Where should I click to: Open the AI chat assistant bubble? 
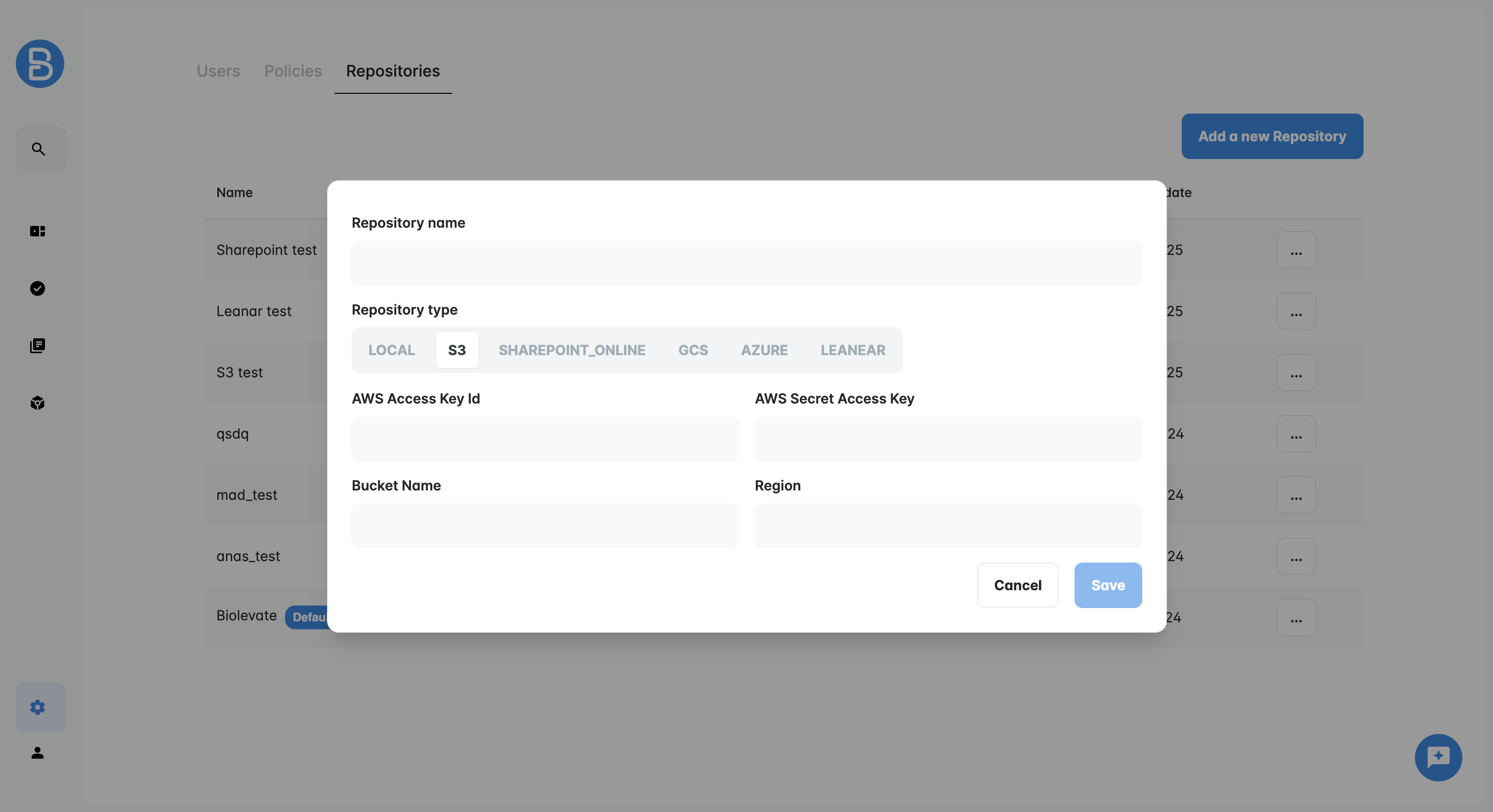click(1438, 758)
